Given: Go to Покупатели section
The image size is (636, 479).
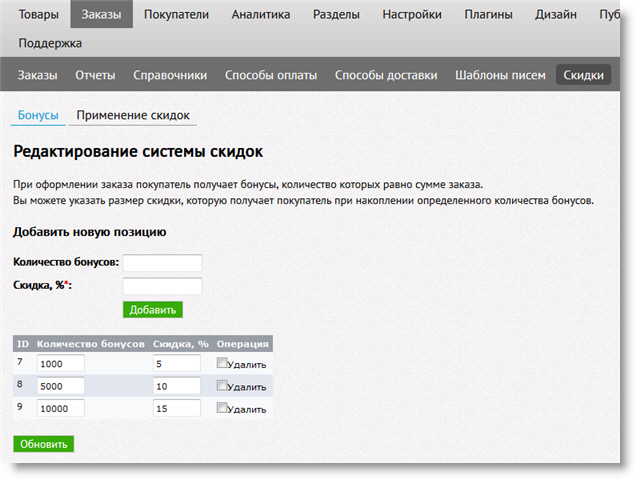Looking at the screenshot, I should (x=176, y=15).
